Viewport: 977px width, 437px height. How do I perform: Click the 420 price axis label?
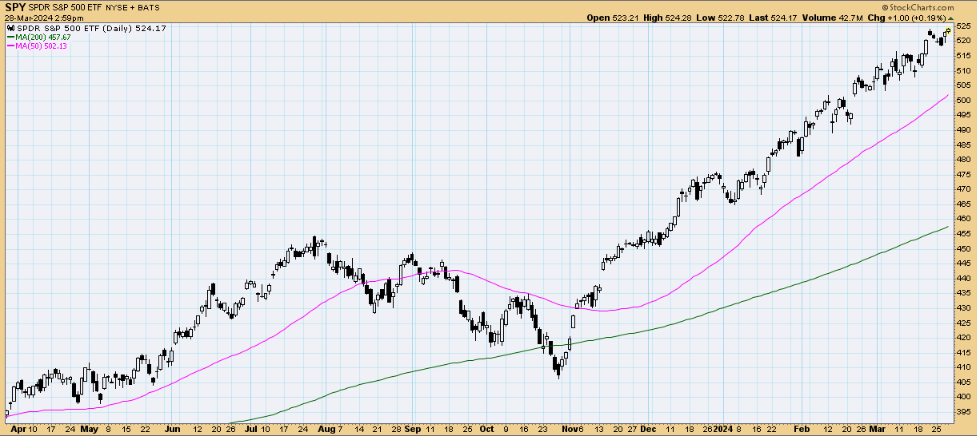coord(962,337)
